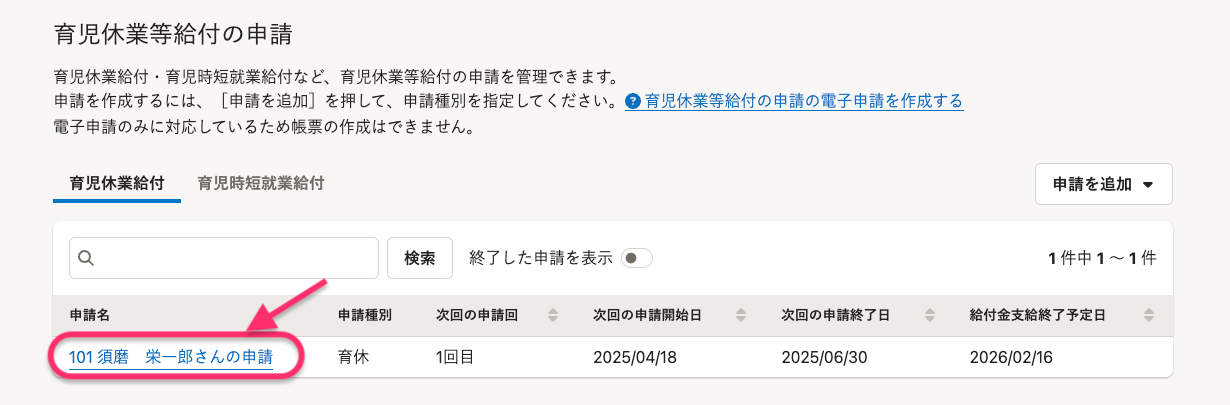This screenshot has height=405, width=1230.
Task: Select the 育児休業給付 tab
Action: tap(117, 183)
